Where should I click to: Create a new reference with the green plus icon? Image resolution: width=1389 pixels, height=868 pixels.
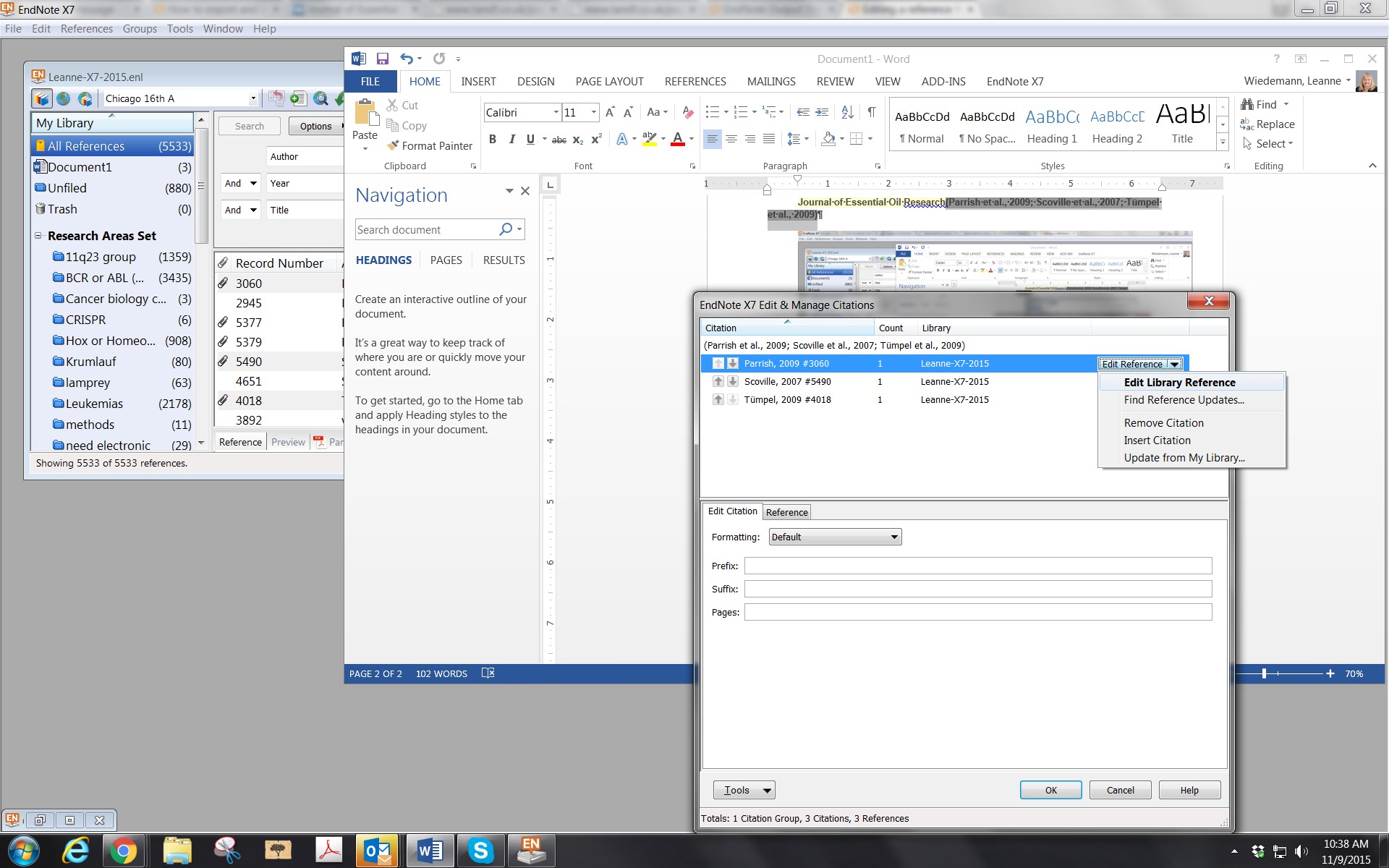click(x=298, y=98)
